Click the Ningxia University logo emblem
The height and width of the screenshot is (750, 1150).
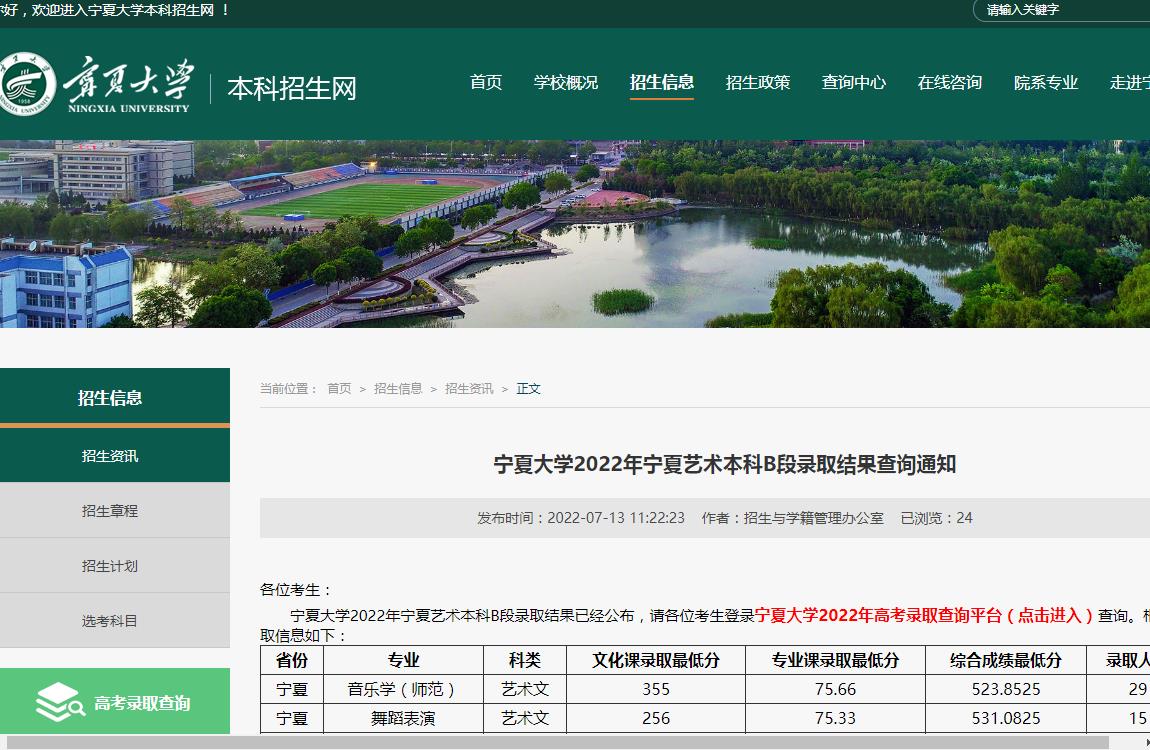27,84
